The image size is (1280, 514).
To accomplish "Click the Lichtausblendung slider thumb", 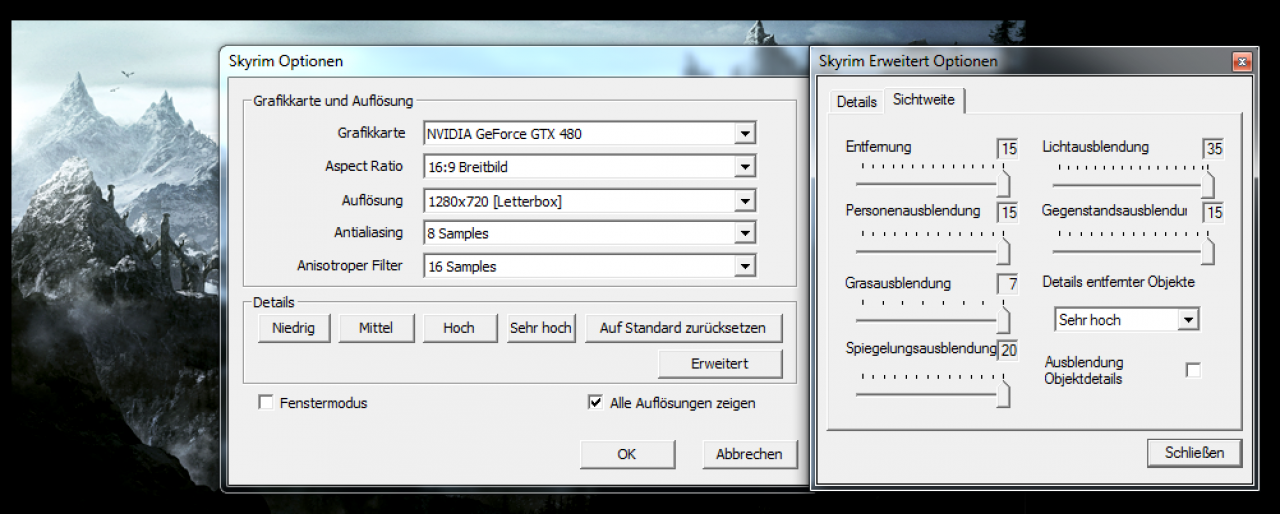I will click(x=1208, y=185).
